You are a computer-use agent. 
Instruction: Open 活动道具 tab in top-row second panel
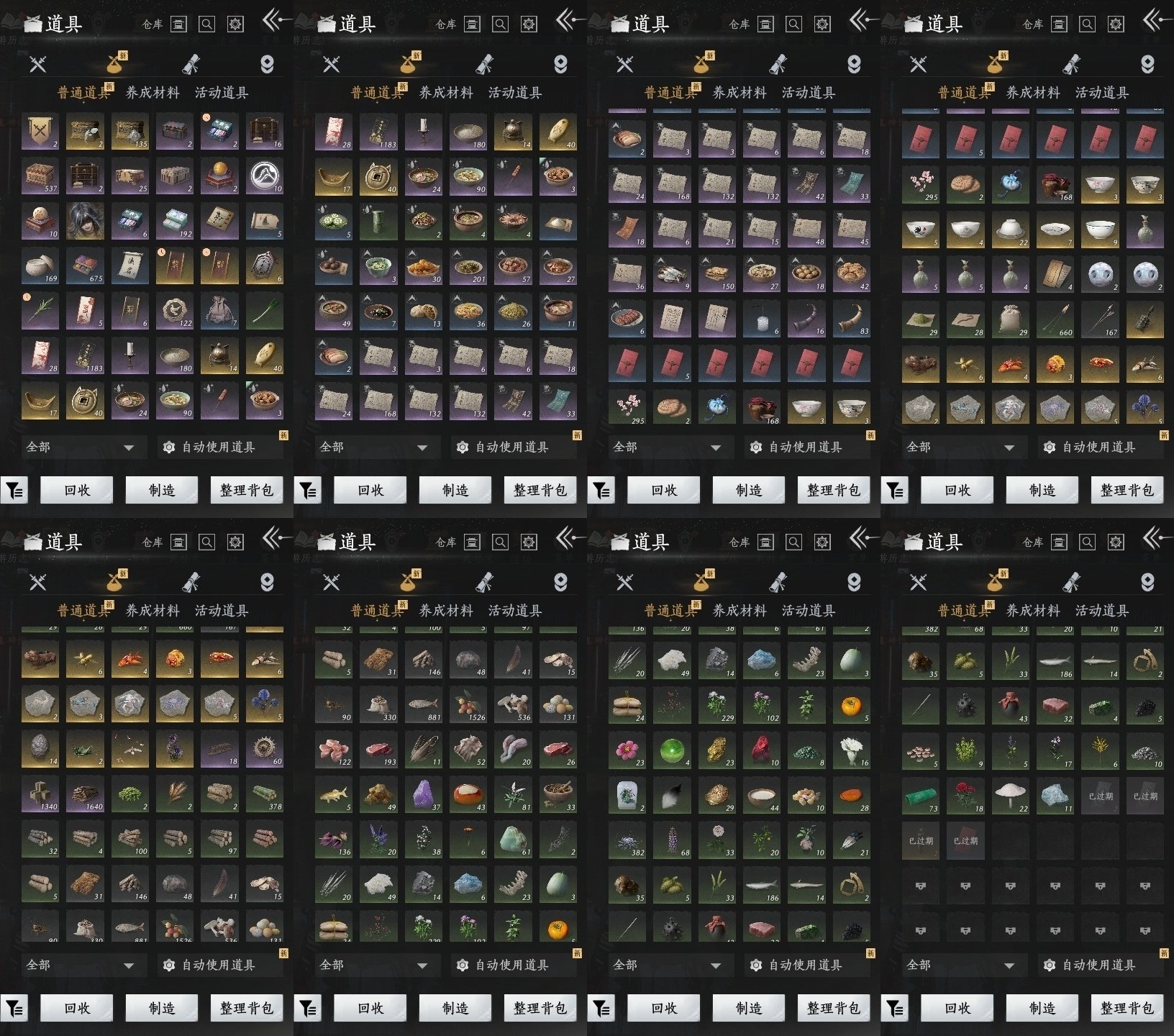coord(515,92)
